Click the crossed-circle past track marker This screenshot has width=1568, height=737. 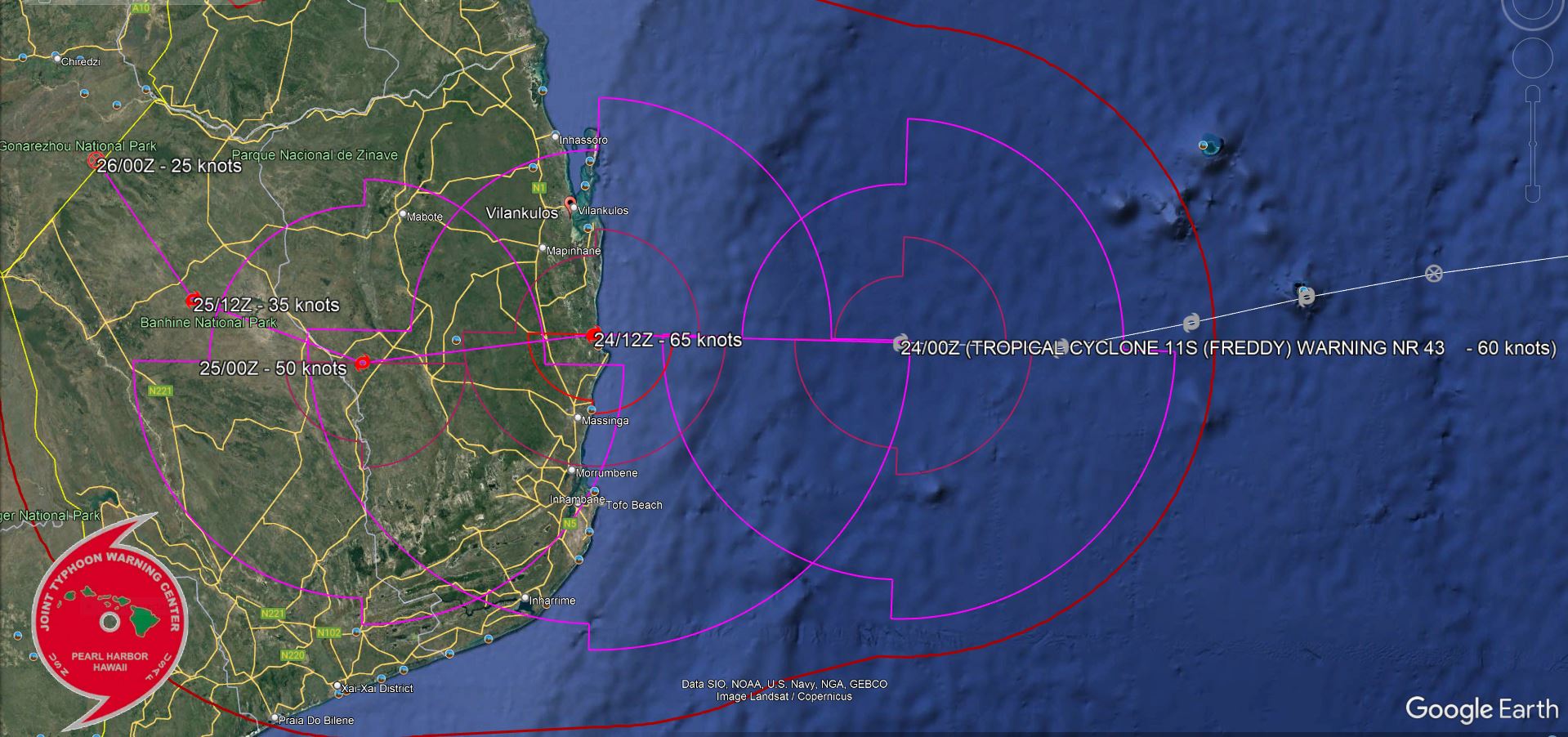pos(1433,274)
